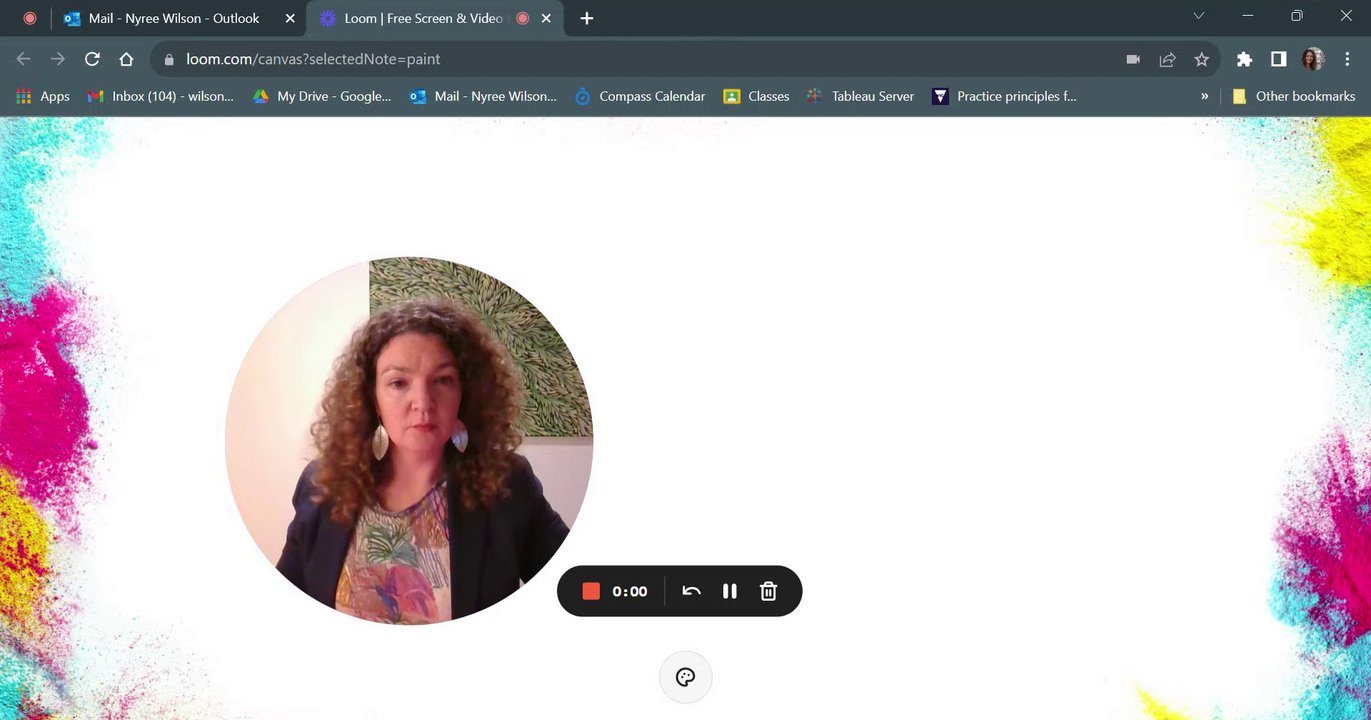The height and width of the screenshot is (720, 1371).
Task: Close the Loom browser tab
Action: 546,18
